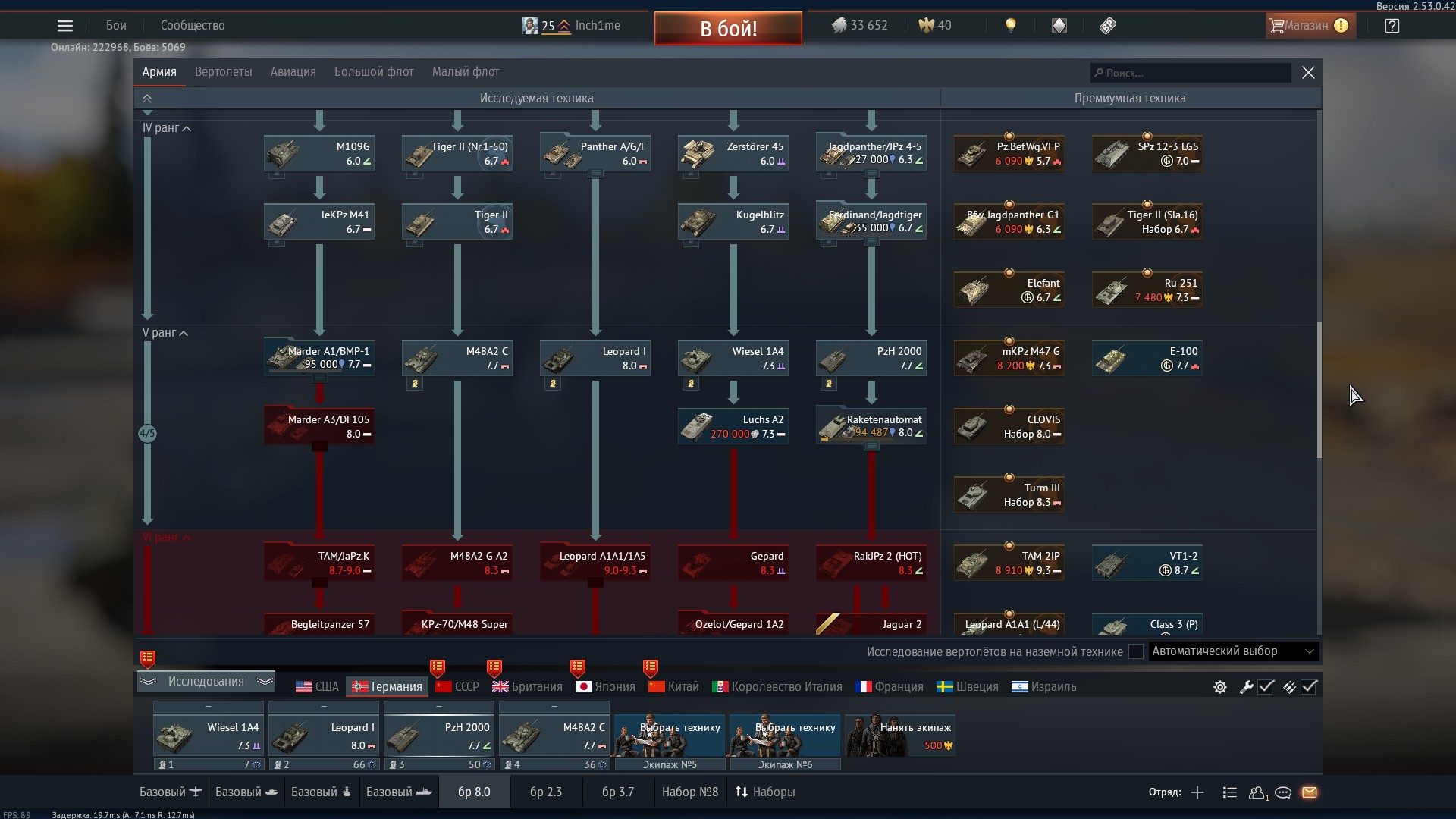Open the chat bubble icon
The image size is (1456, 819).
click(1283, 792)
